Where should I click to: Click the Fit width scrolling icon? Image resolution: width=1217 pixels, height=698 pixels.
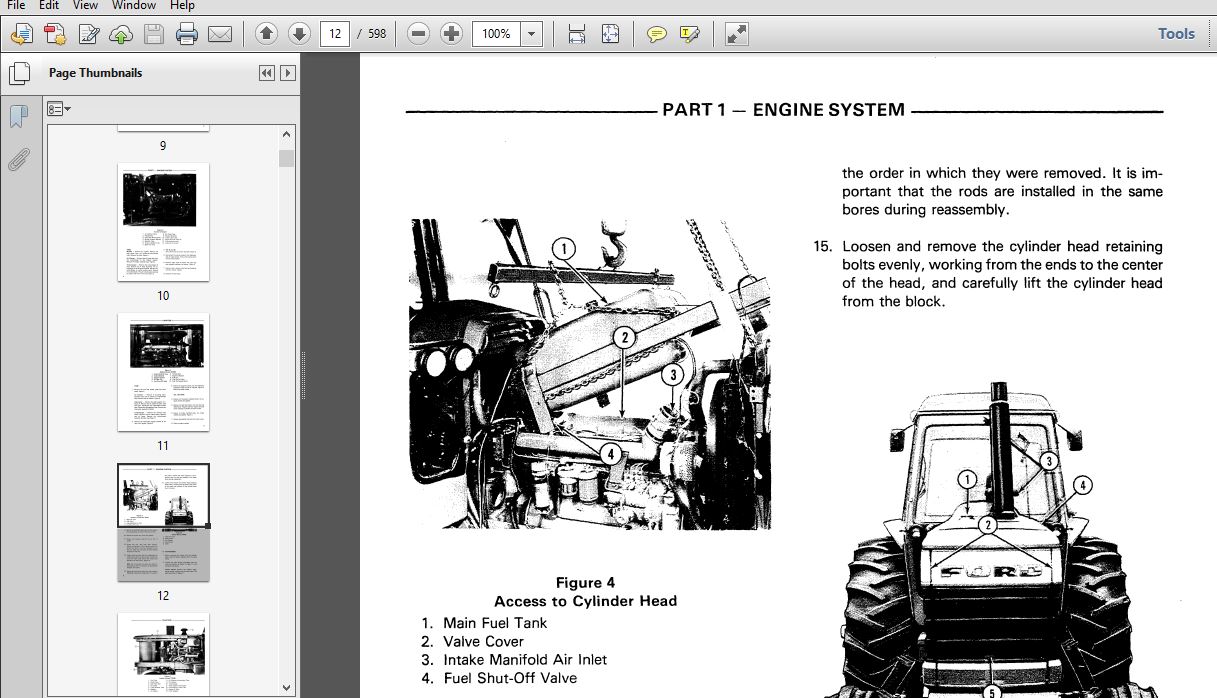[577, 34]
